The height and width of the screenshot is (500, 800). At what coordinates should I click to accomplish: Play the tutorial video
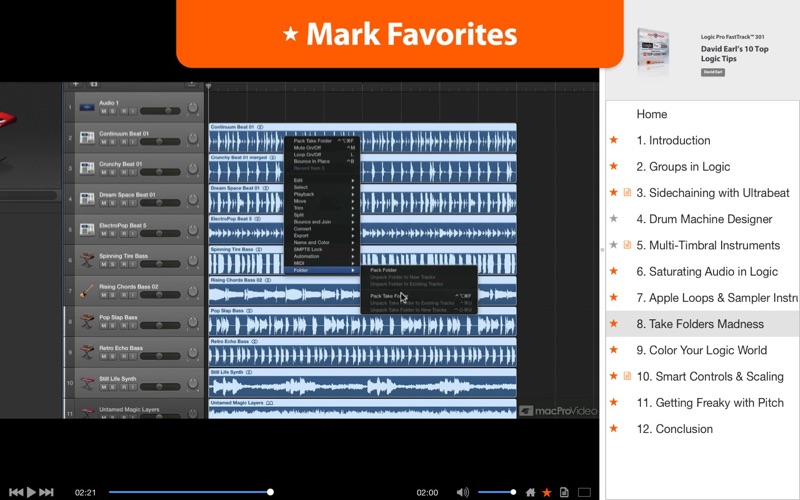[31, 492]
